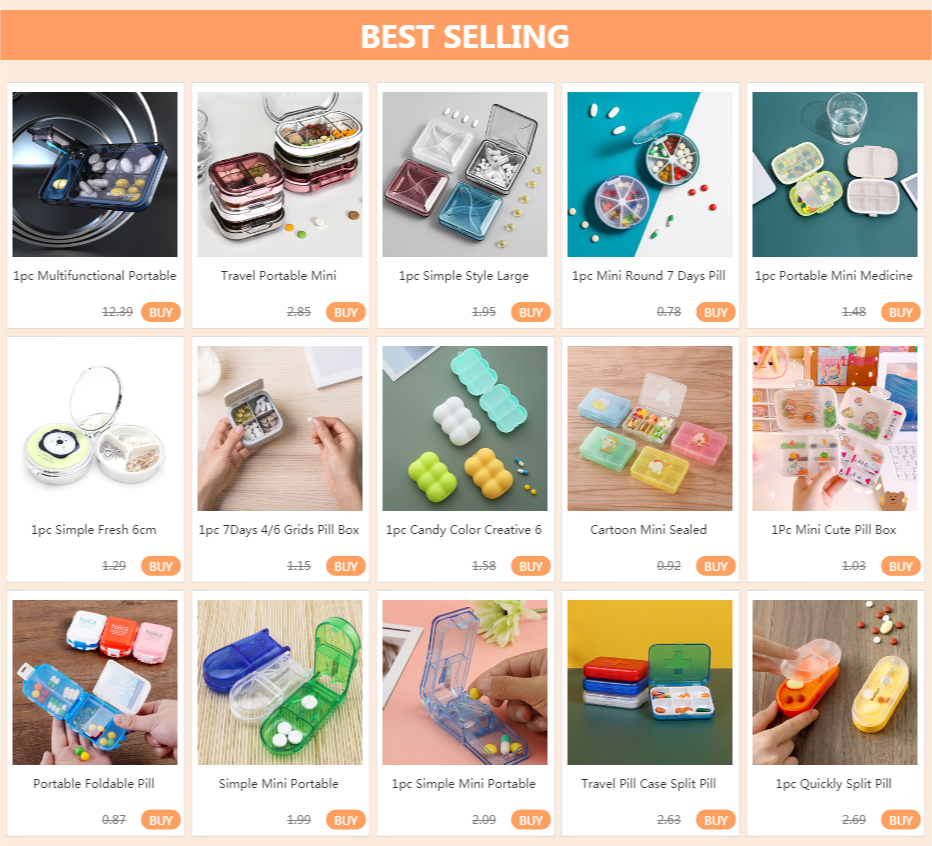Open the 1pc Simple Style Large thumbnail

[465, 174]
